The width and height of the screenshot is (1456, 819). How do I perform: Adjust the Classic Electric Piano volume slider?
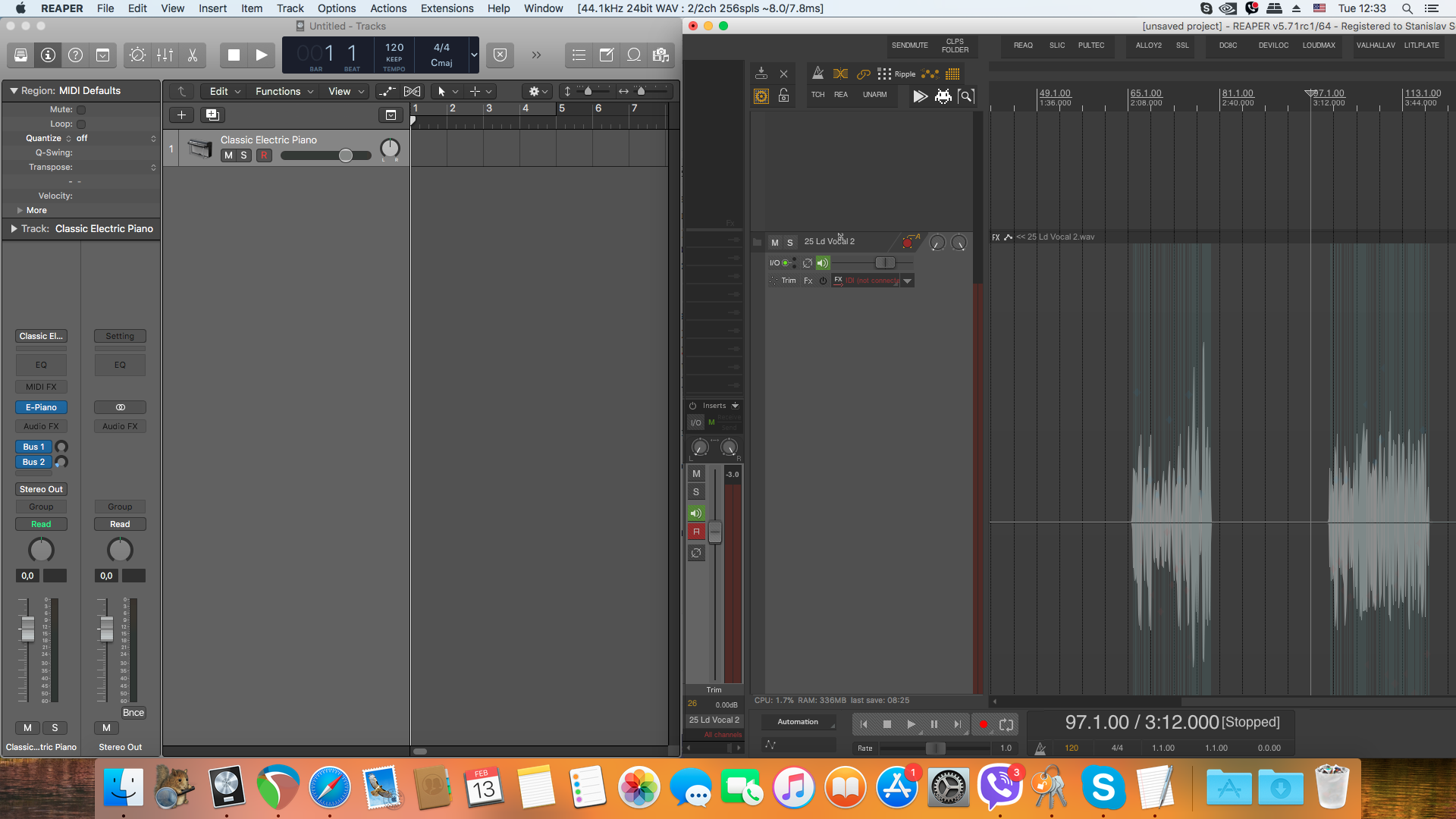[345, 155]
